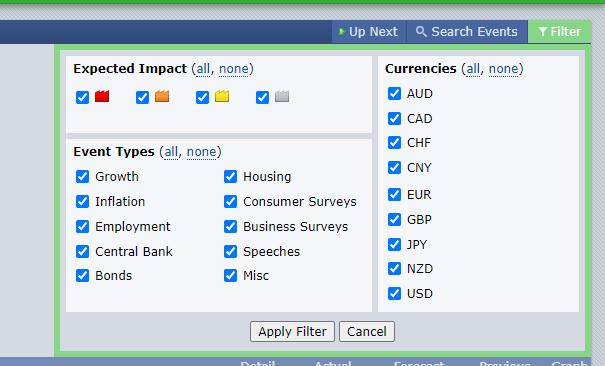Toggle the Growth event type checkbox

click(82, 177)
